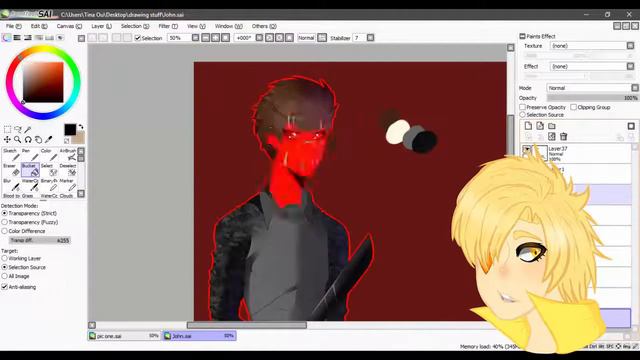This screenshot has width=640, height=360.
Task: Choose the AirBrush tool
Action: [x=68, y=155]
